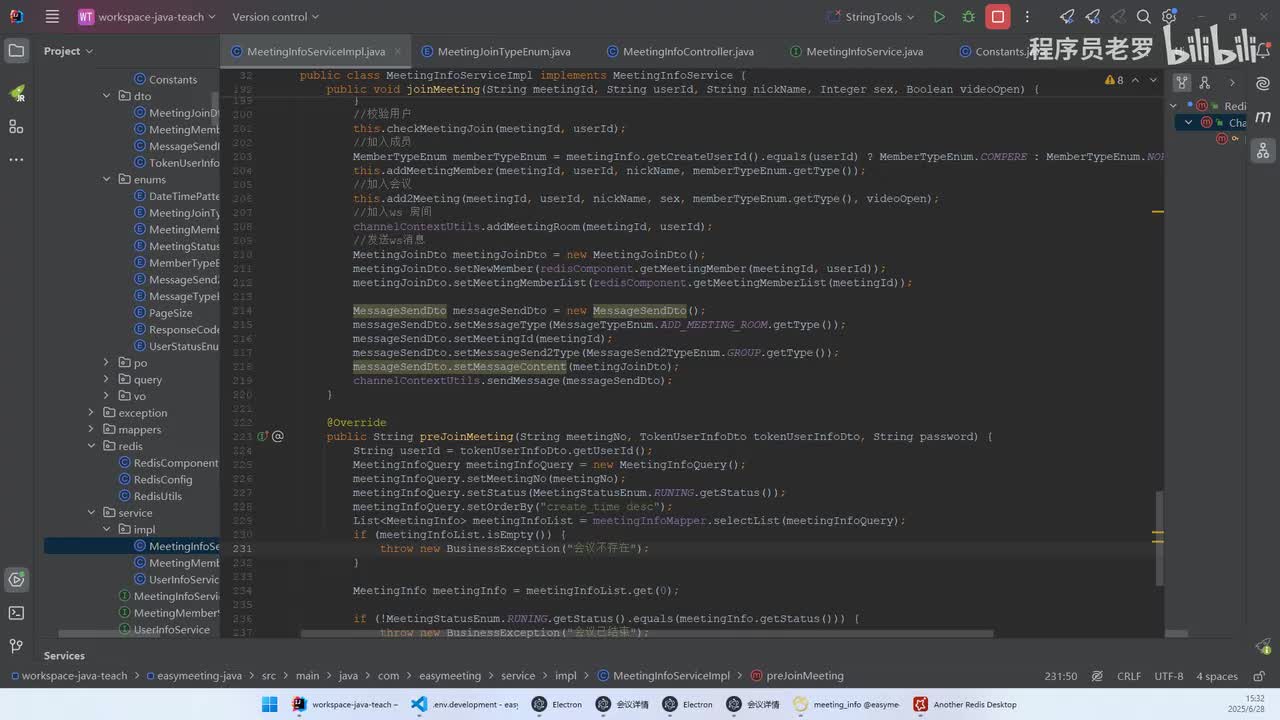
Task: Open the Terminal tool window icon
Action: click(x=16, y=613)
